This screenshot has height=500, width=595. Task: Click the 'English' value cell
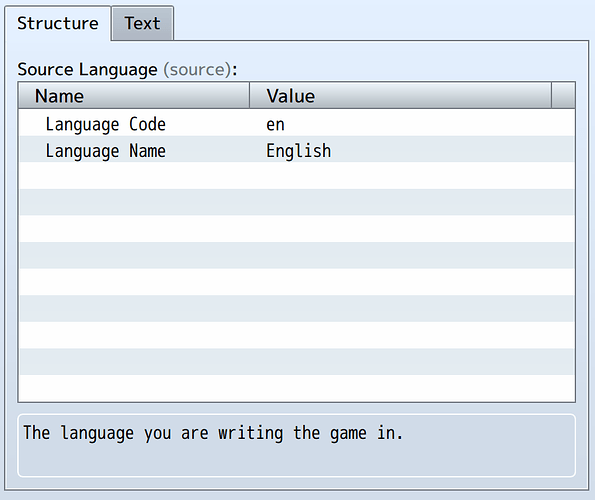298,151
